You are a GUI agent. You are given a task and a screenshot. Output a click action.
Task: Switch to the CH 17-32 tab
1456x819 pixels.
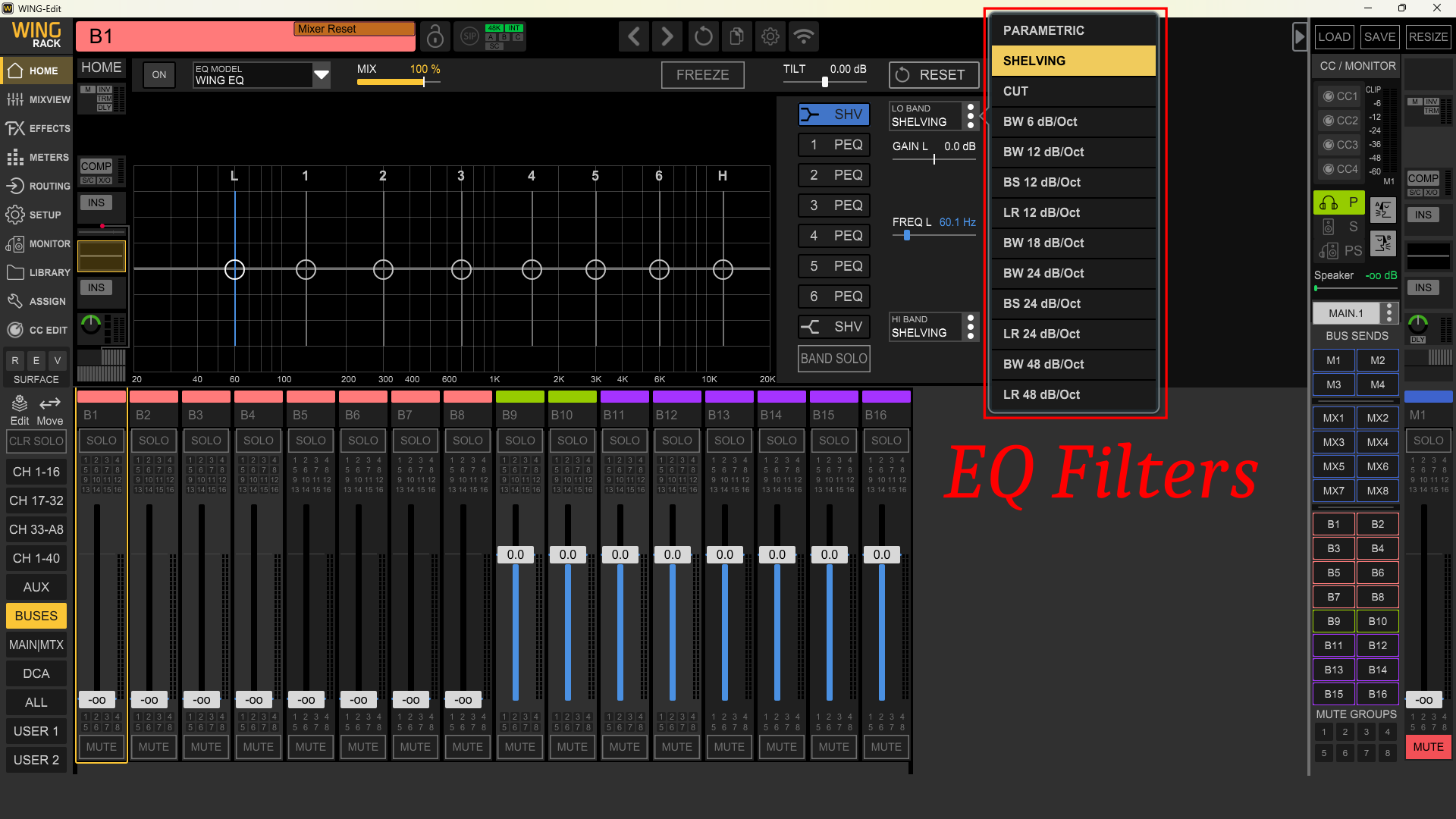click(x=36, y=500)
